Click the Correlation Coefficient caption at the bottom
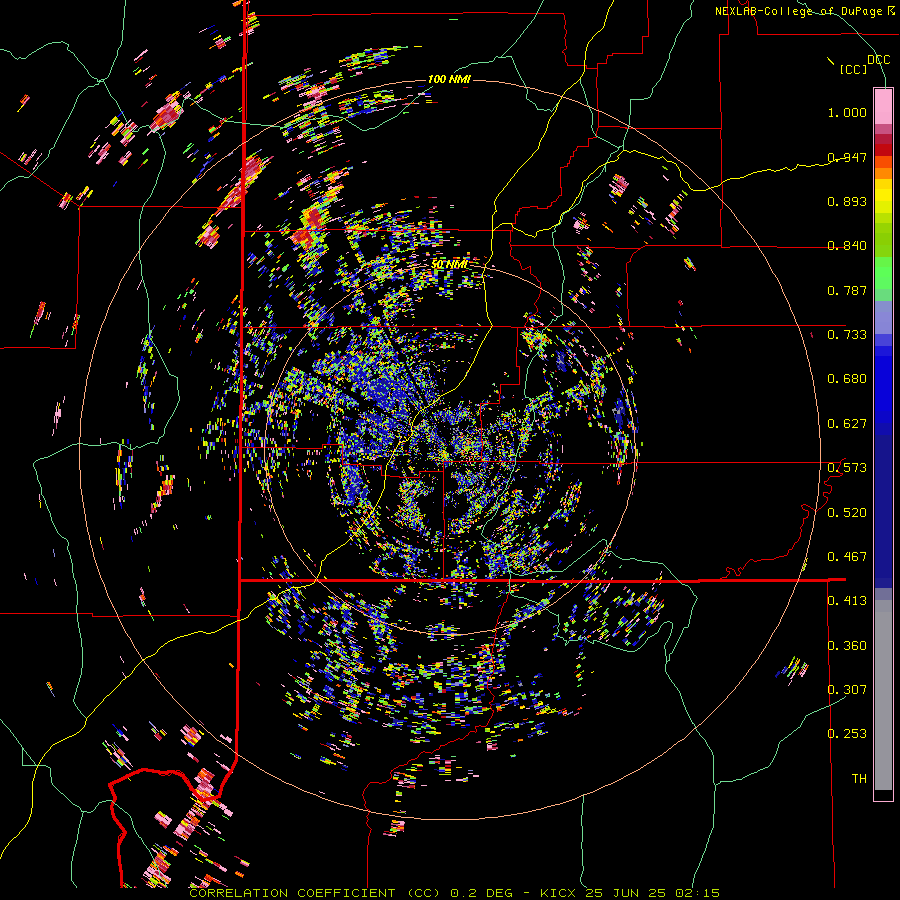The width and height of the screenshot is (900, 900). point(454,893)
